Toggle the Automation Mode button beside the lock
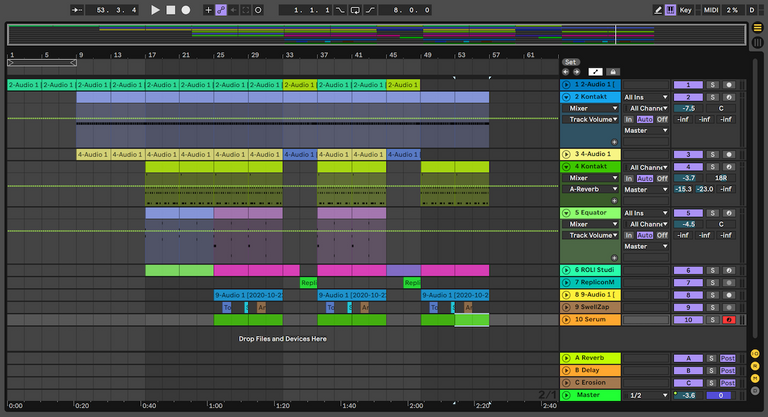The image size is (768, 417). (x=595, y=72)
